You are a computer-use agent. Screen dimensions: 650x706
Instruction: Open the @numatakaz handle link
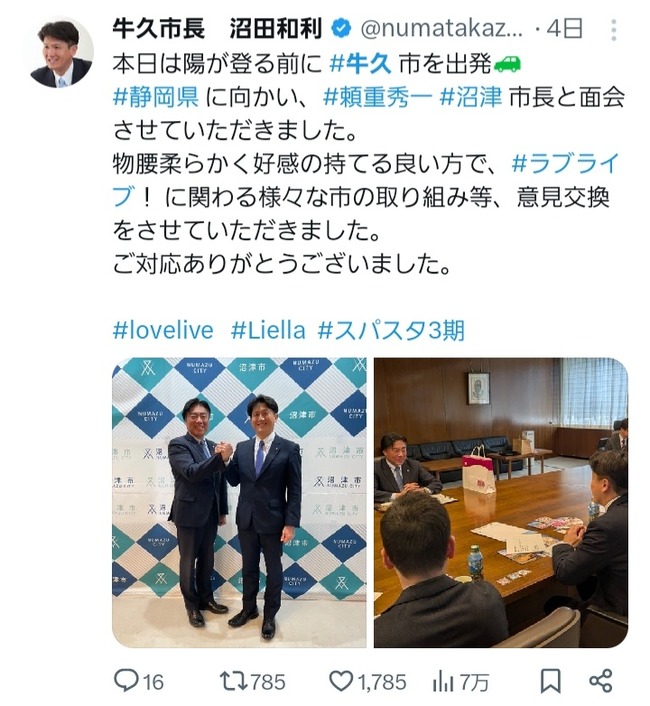pos(442,29)
